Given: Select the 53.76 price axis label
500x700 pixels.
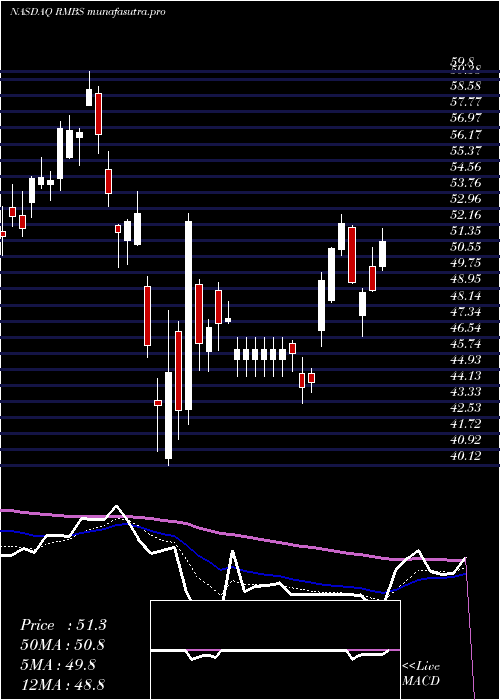Looking at the screenshot, I should click(464, 183).
